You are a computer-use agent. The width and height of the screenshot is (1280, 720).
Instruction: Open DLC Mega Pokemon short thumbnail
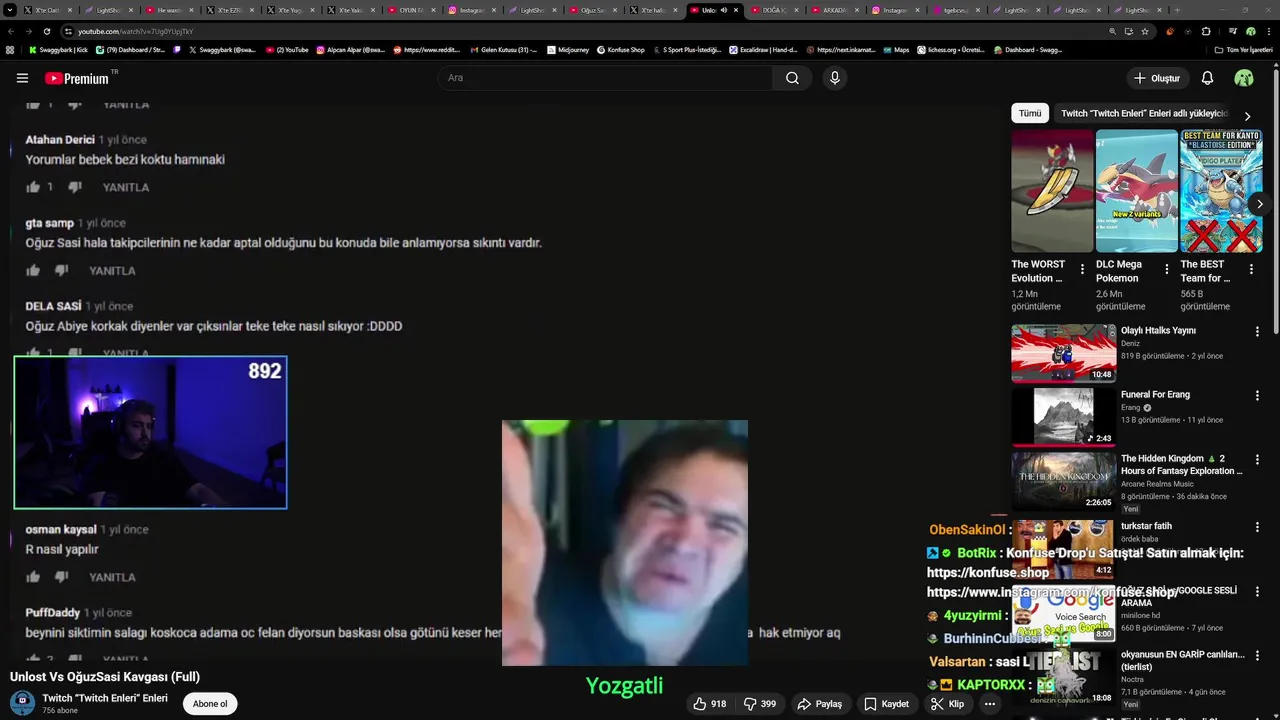(1136, 191)
